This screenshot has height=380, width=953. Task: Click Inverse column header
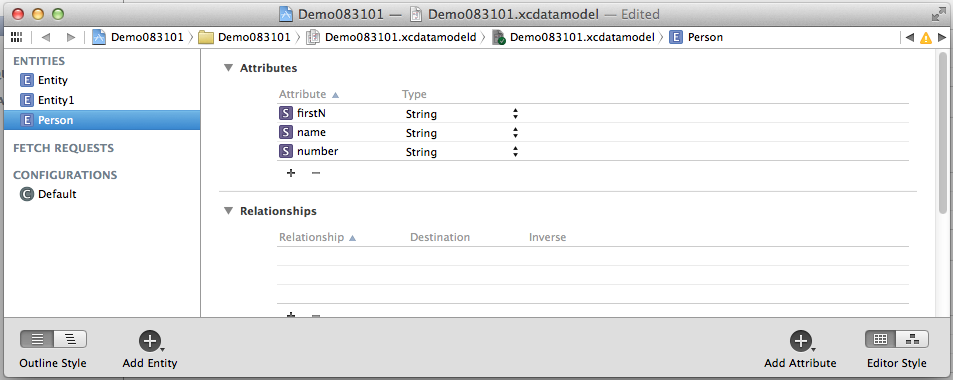click(x=548, y=237)
